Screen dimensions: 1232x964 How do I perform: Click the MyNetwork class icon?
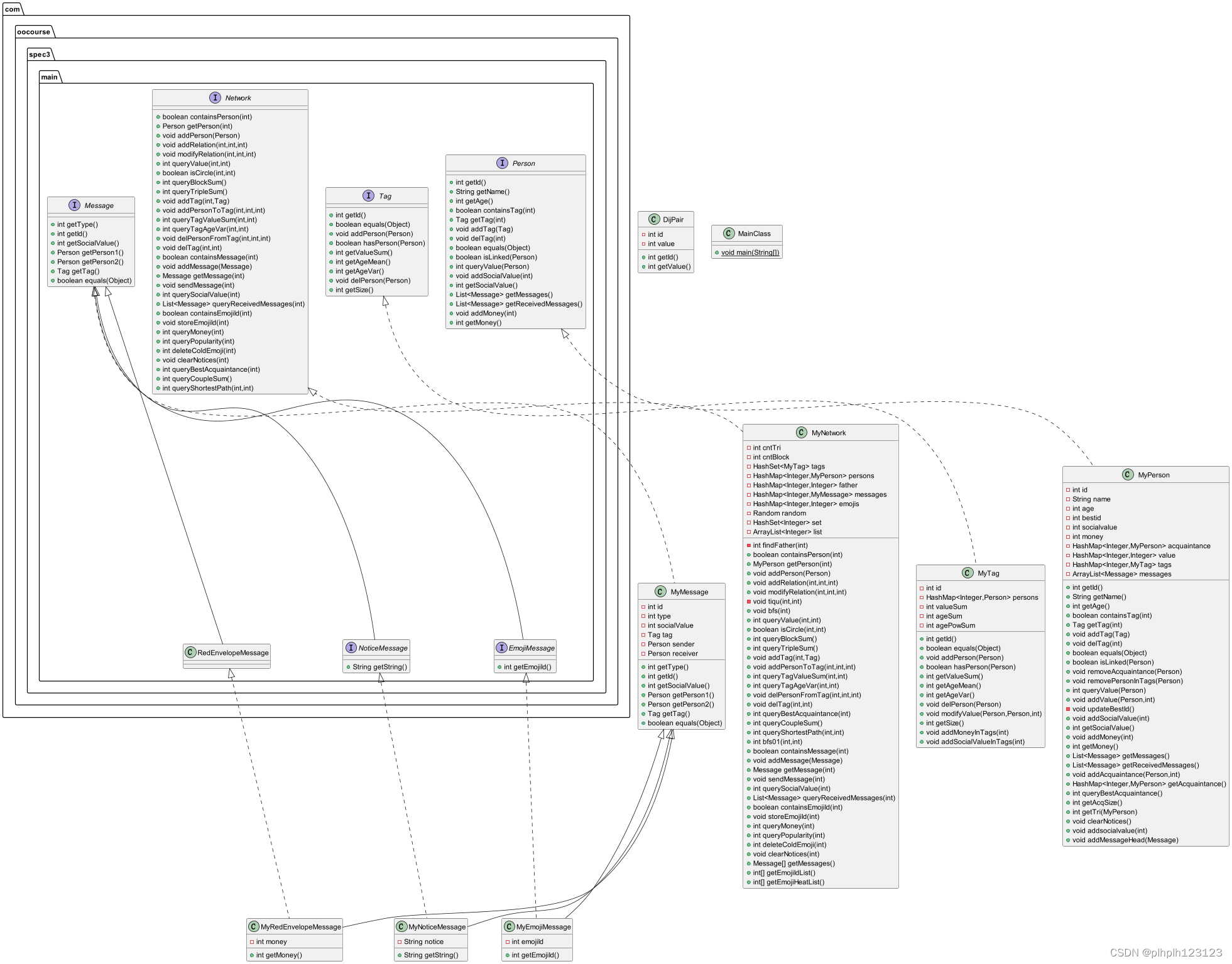801,432
